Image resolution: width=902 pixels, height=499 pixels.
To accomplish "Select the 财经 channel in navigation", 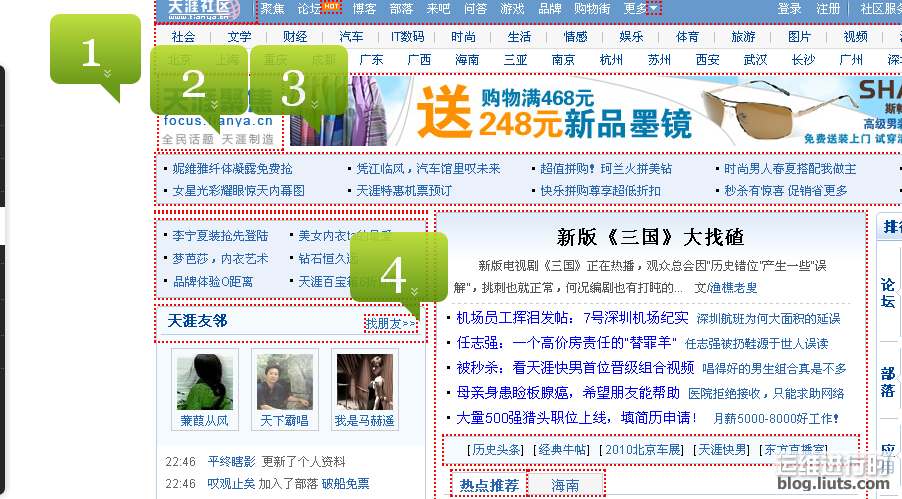I will point(295,37).
